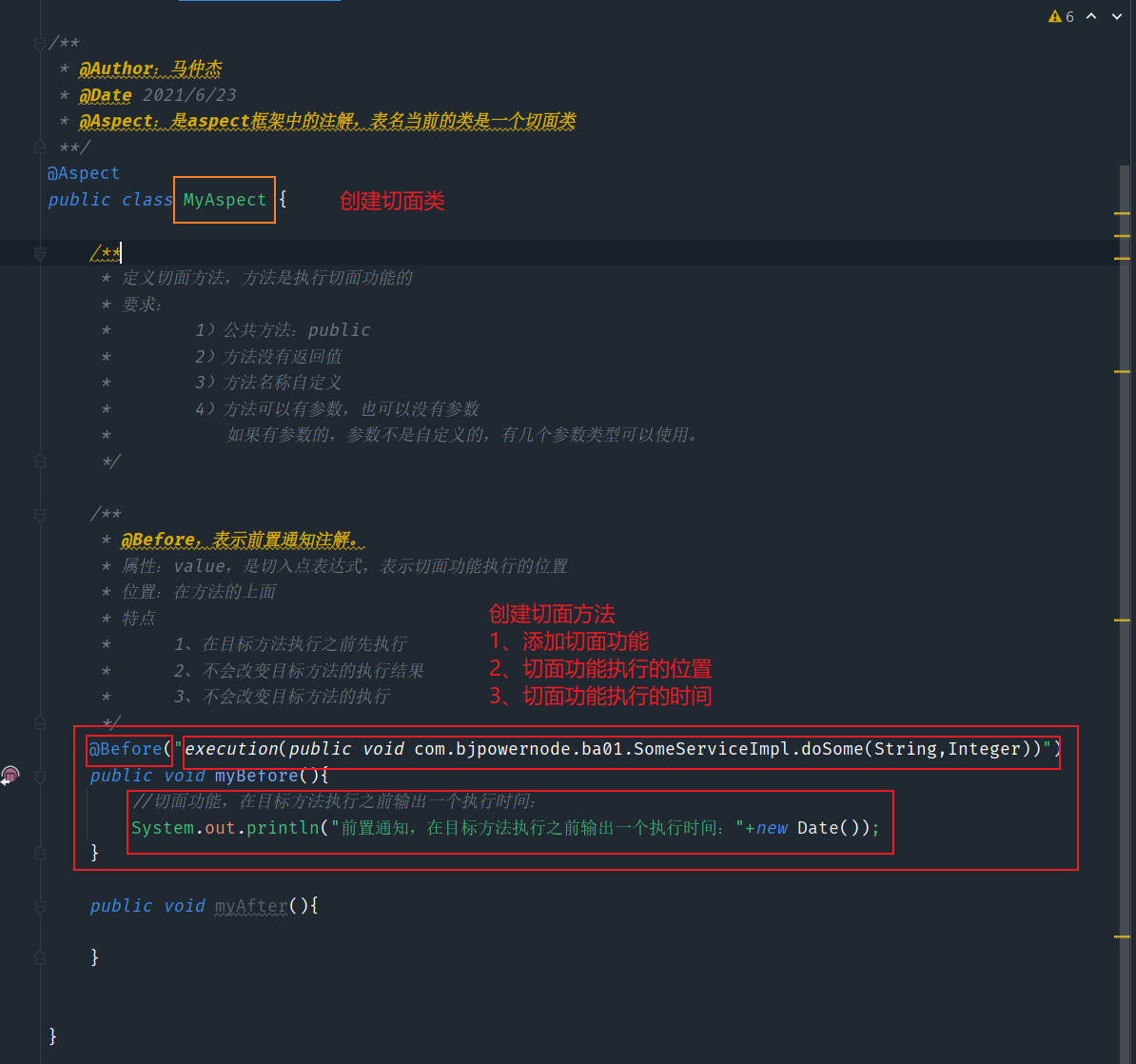
Task: Go to next highlighted problem arrow
Action: point(1116,16)
